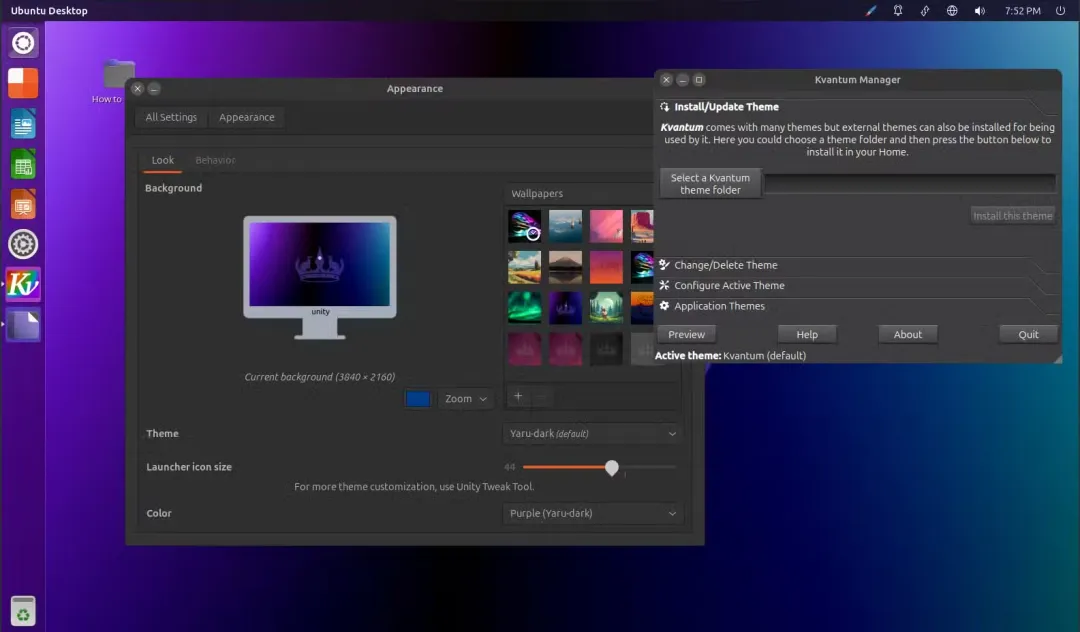This screenshot has width=1080, height=632.
Task: Select the sailboats sea wallpaper thumbnail
Action: pos(565,227)
